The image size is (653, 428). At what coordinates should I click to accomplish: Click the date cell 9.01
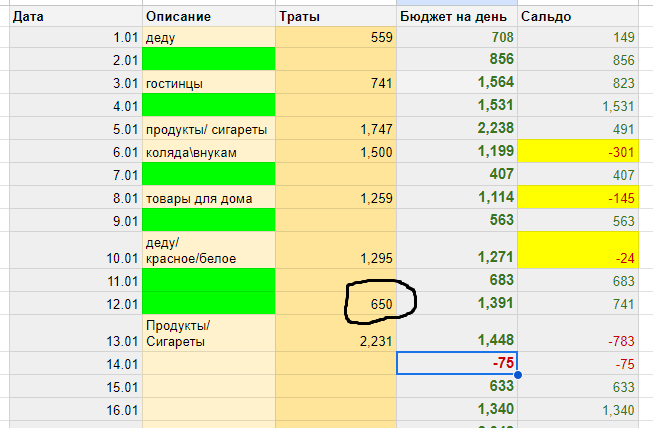coord(76,220)
